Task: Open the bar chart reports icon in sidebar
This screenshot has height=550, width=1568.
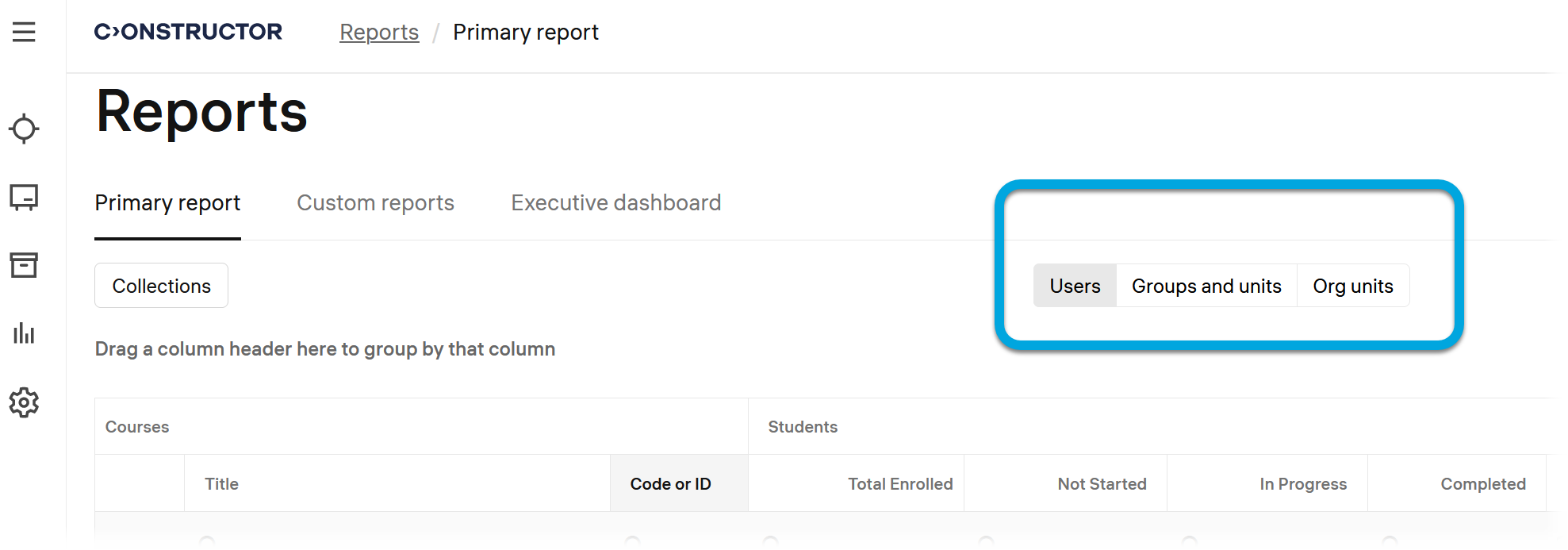Action: pyautogui.click(x=24, y=333)
